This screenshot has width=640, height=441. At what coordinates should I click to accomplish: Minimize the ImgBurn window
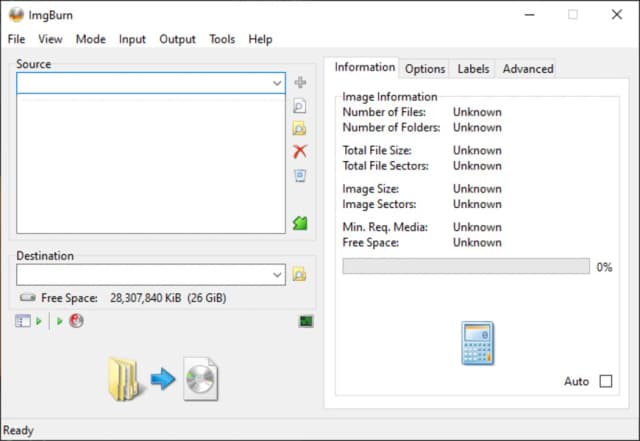click(x=529, y=15)
